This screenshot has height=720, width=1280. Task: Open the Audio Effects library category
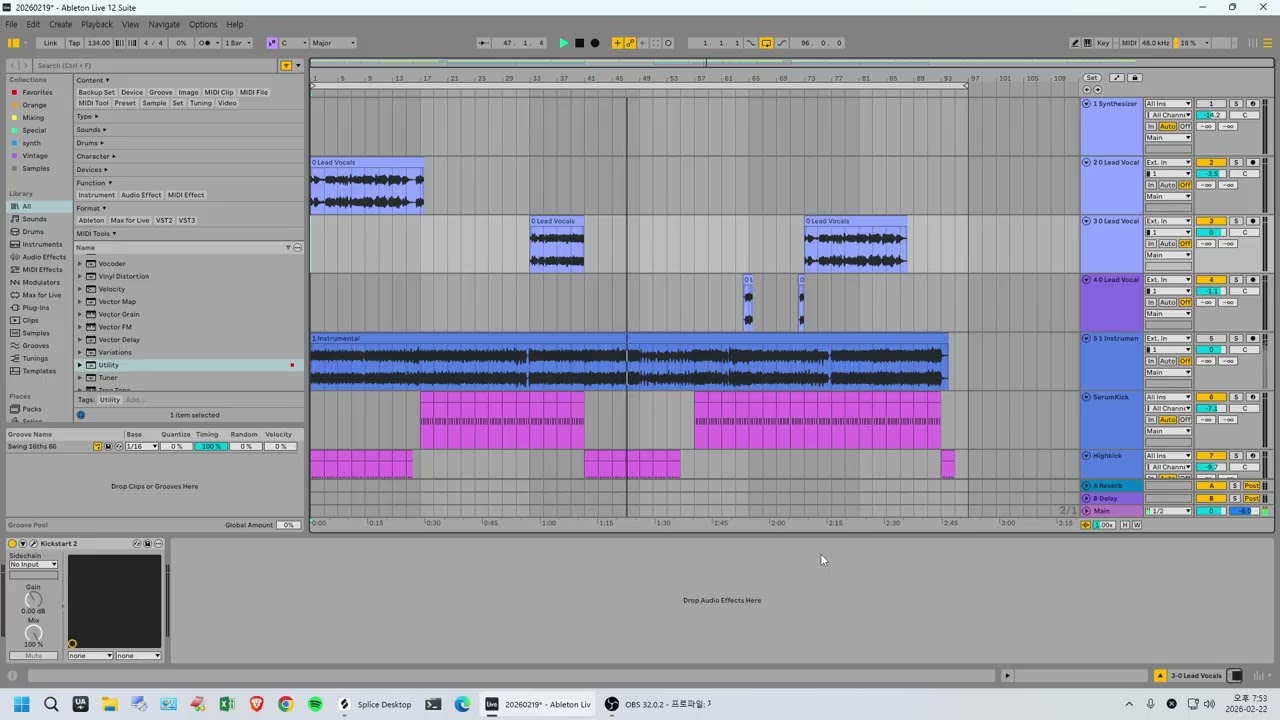click(44, 257)
